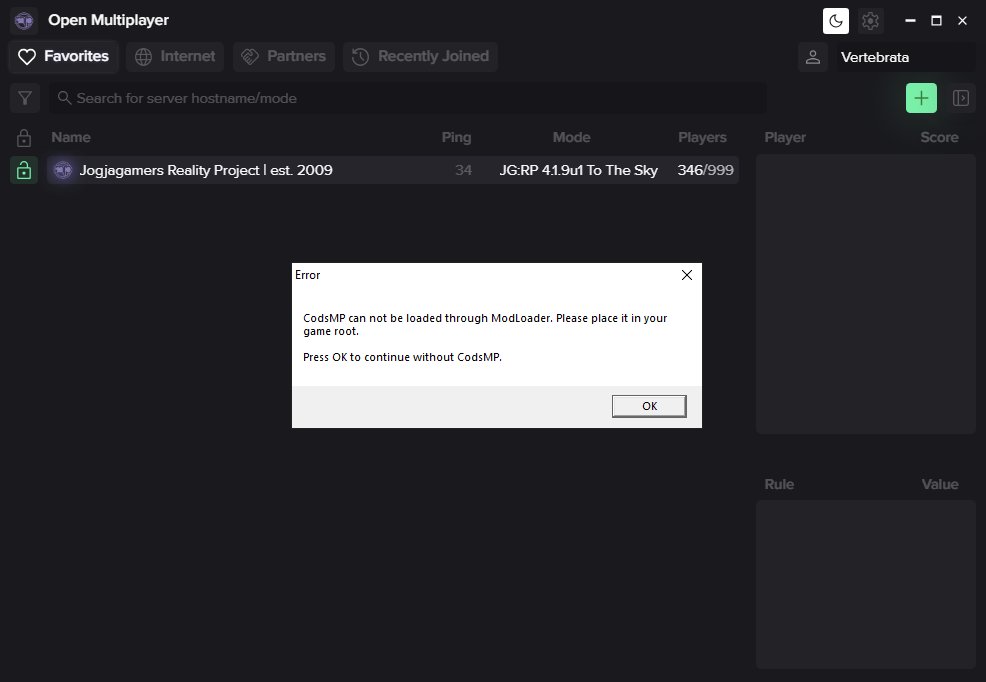Click the history clock icon on Recently Joined
Viewport: 986px width, 682px height.
point(360,57)
